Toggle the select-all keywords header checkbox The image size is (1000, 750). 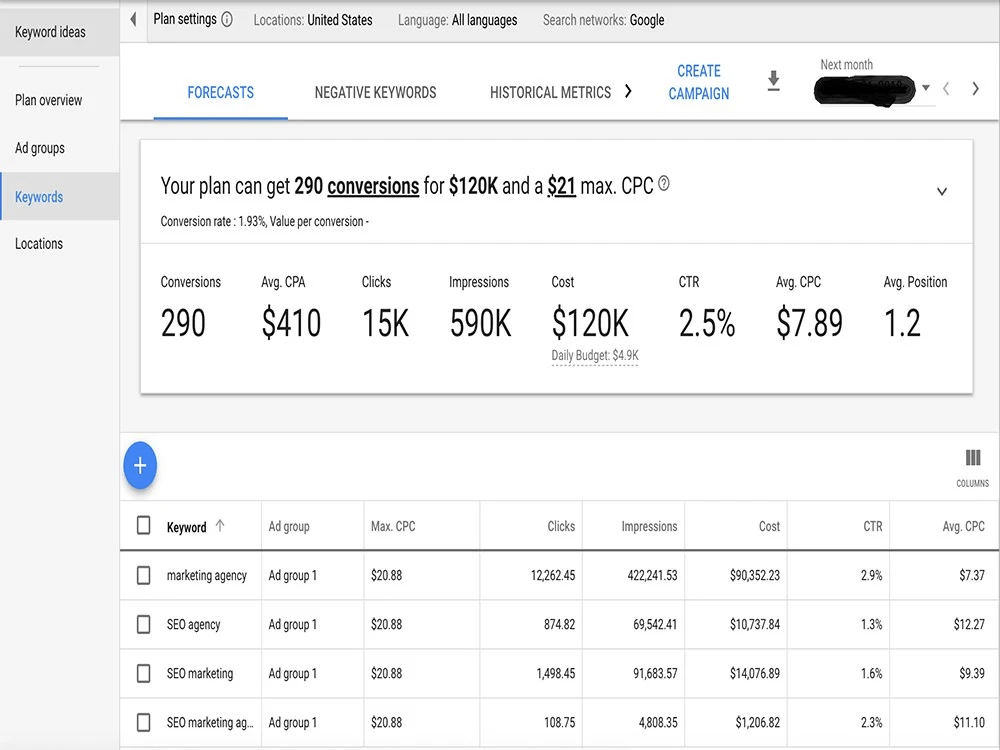point(144,526)
